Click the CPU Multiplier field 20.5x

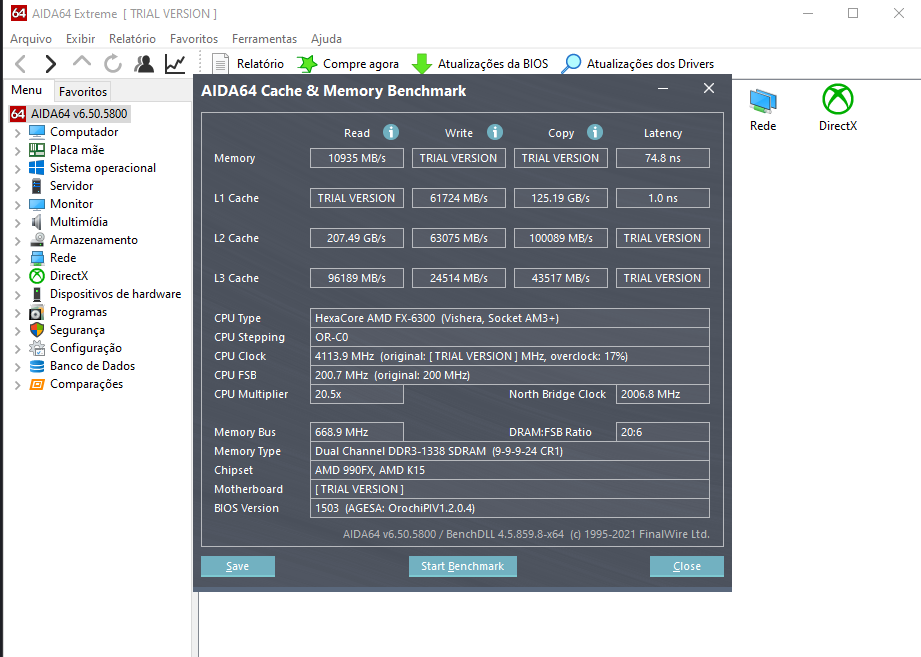357,394
